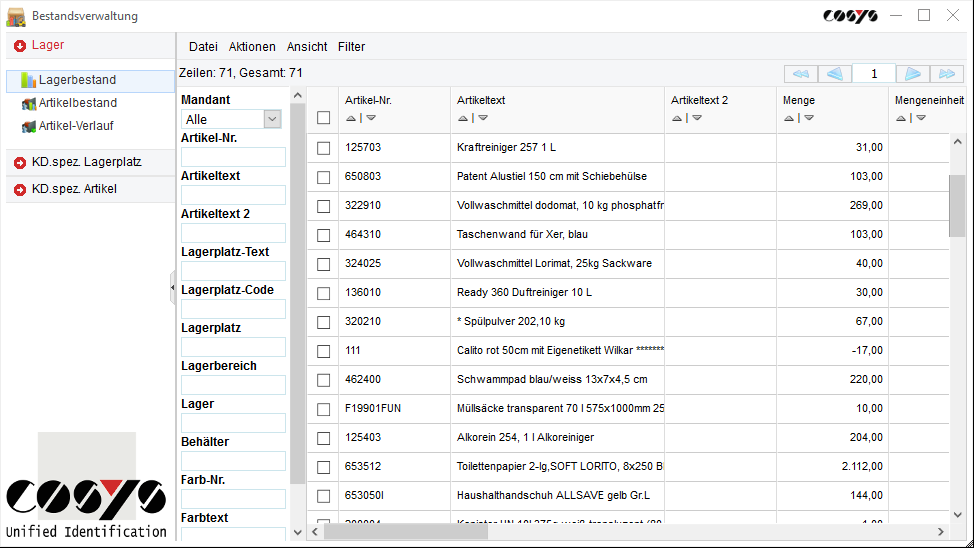Click the Artikeltext filter input field
This screenshot has width=974, height=548.
(233, 195)
